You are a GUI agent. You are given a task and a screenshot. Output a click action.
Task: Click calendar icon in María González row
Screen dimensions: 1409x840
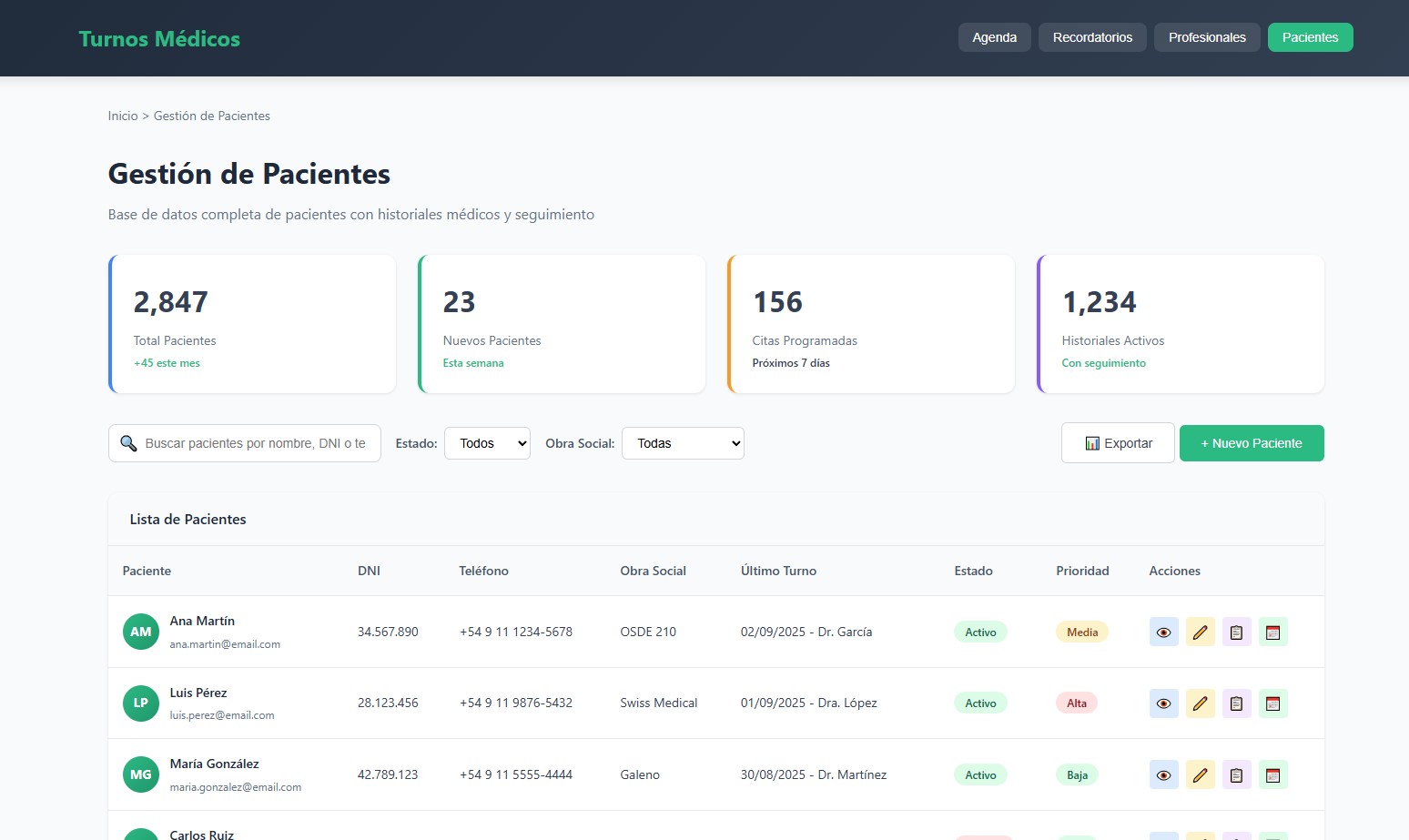point(1272,774)
